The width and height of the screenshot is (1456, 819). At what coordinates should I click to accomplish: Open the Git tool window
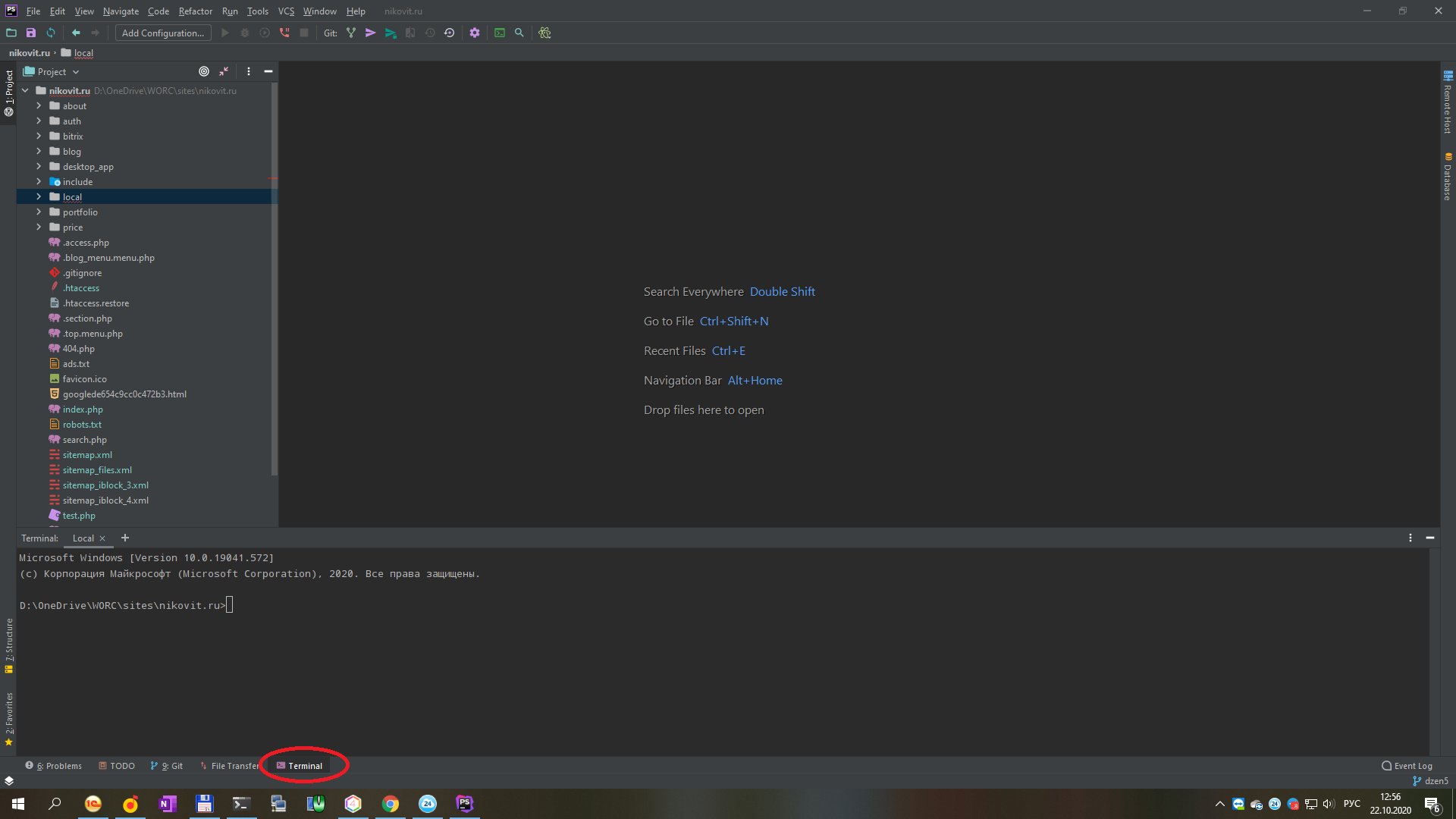pos(167,766)
